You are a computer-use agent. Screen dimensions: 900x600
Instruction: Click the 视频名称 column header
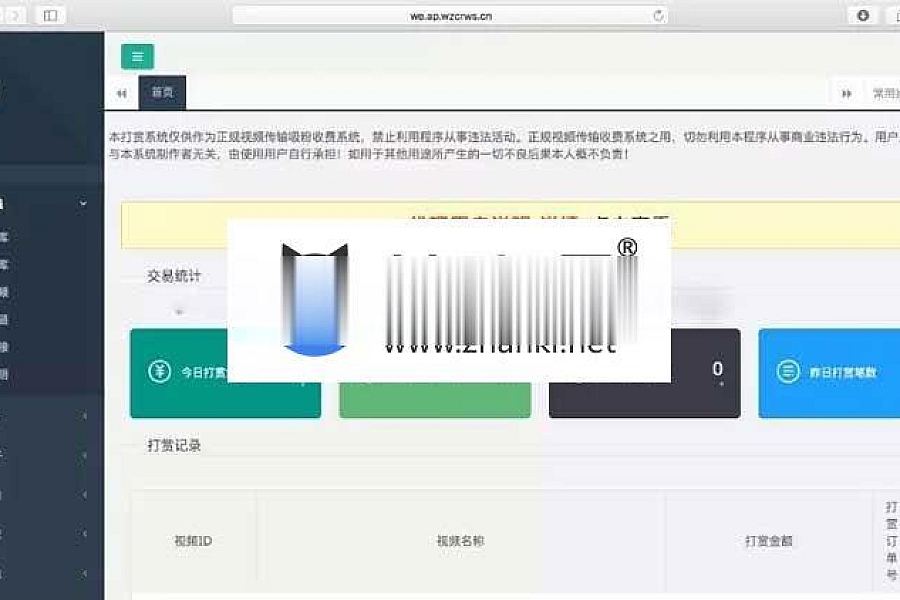(x=460, y=541)
